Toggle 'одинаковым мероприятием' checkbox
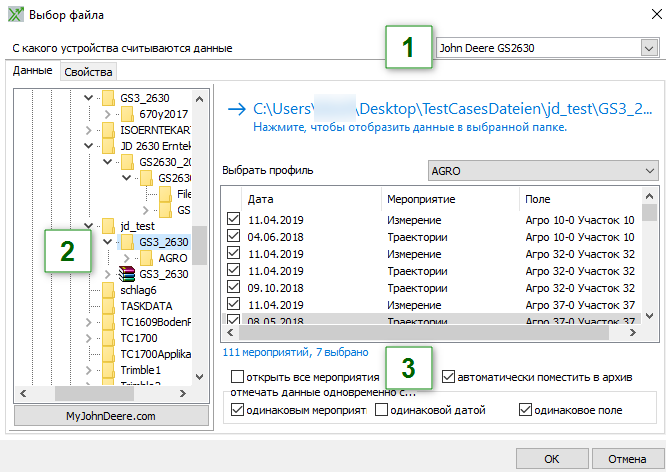 pyautogui.click(x=237, y=410)
